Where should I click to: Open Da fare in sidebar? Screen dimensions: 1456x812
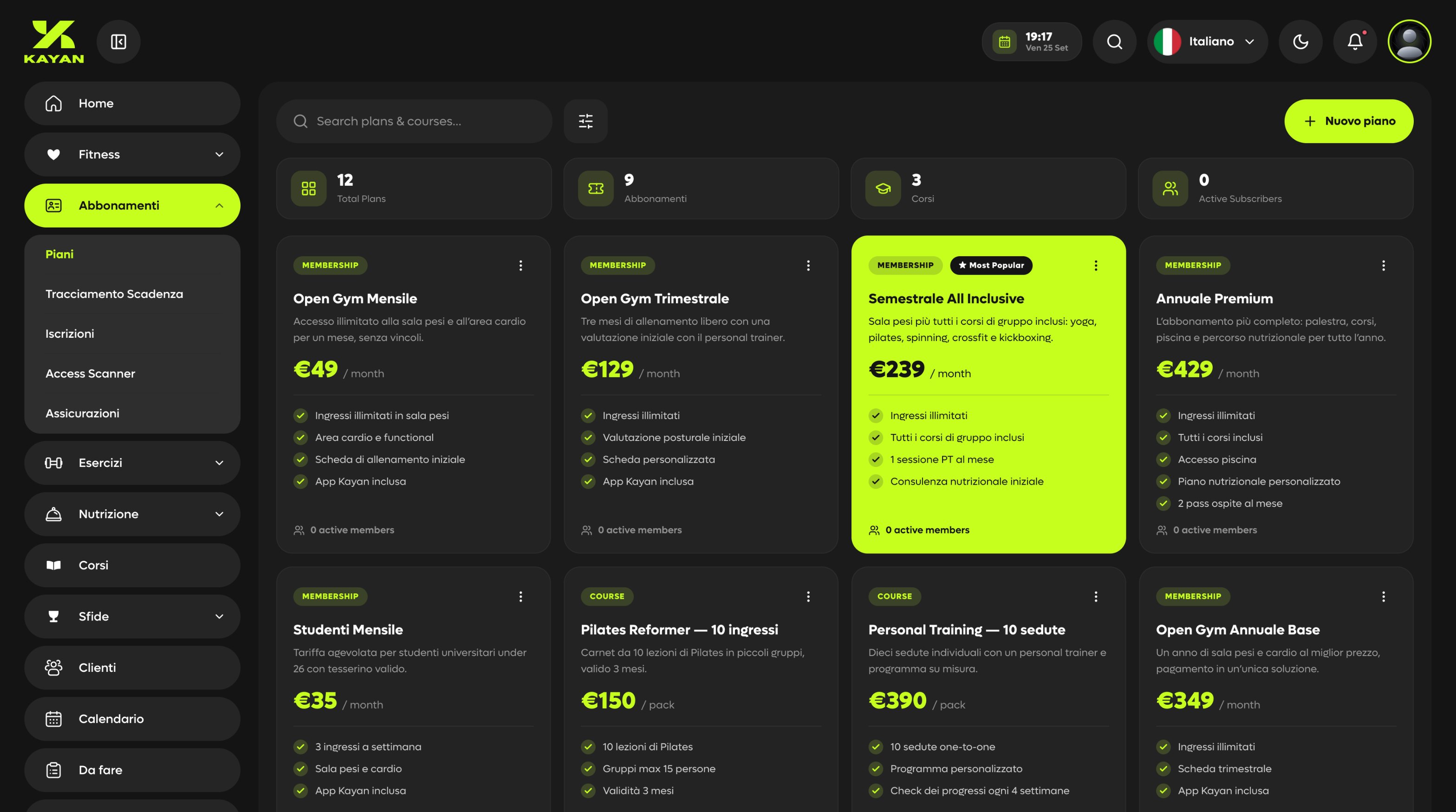pos(132,770)
